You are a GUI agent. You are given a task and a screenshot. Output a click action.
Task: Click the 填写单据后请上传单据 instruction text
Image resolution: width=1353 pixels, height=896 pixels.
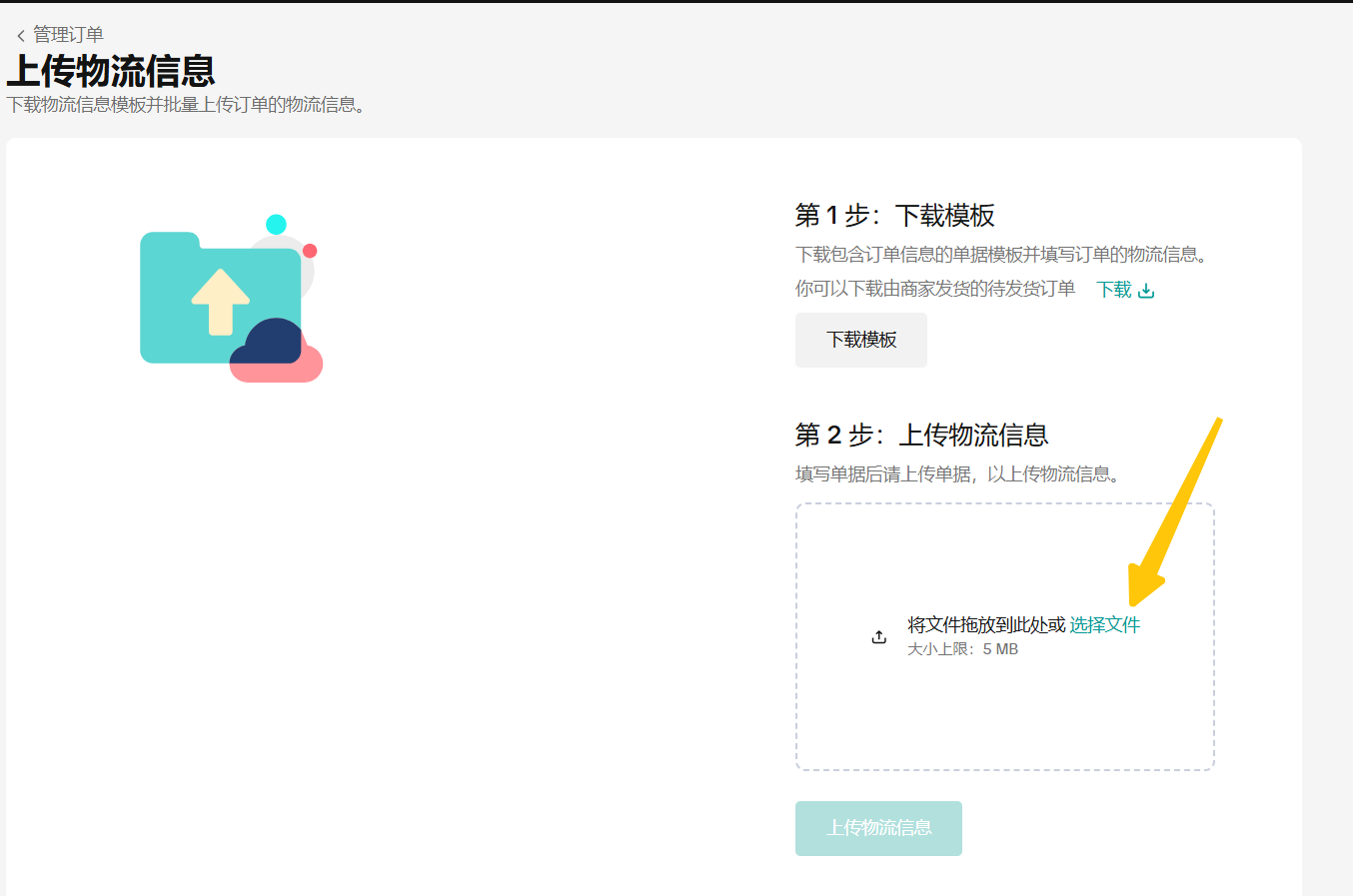point(958,474)
